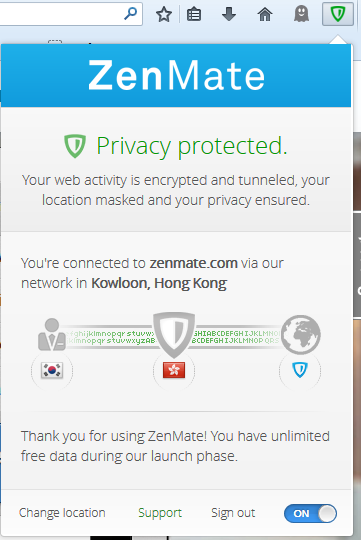Toggle ZenMate ON switch off

pos(310,513)
